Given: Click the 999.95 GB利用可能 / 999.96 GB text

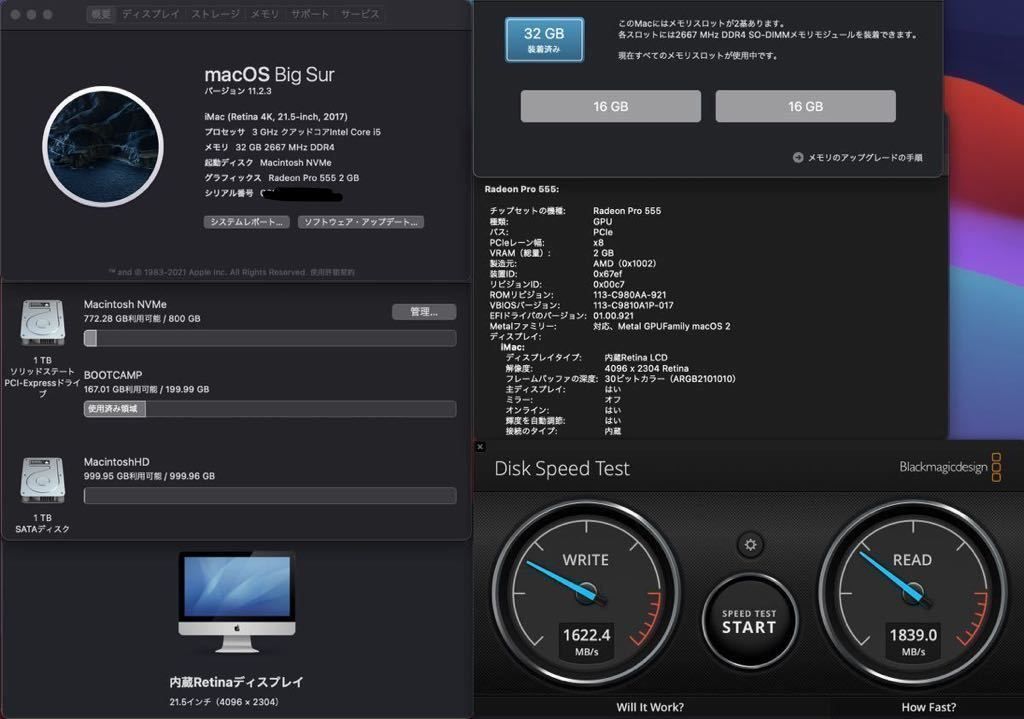Looking at the screenshot, I should point(149,476).
